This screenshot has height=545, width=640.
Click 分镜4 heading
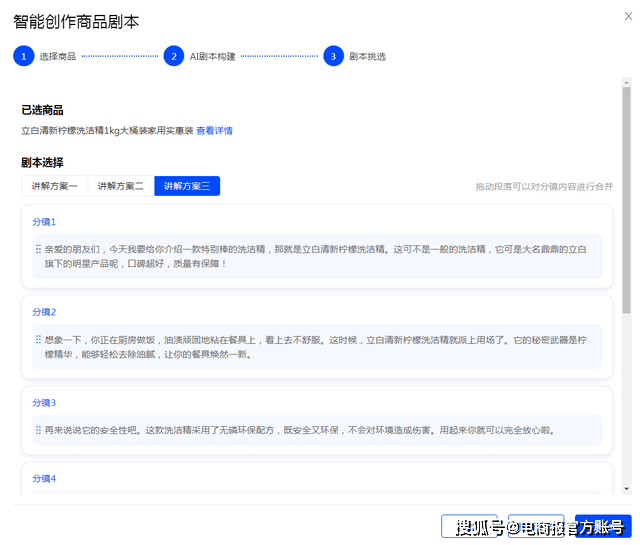tap(44, 478)
